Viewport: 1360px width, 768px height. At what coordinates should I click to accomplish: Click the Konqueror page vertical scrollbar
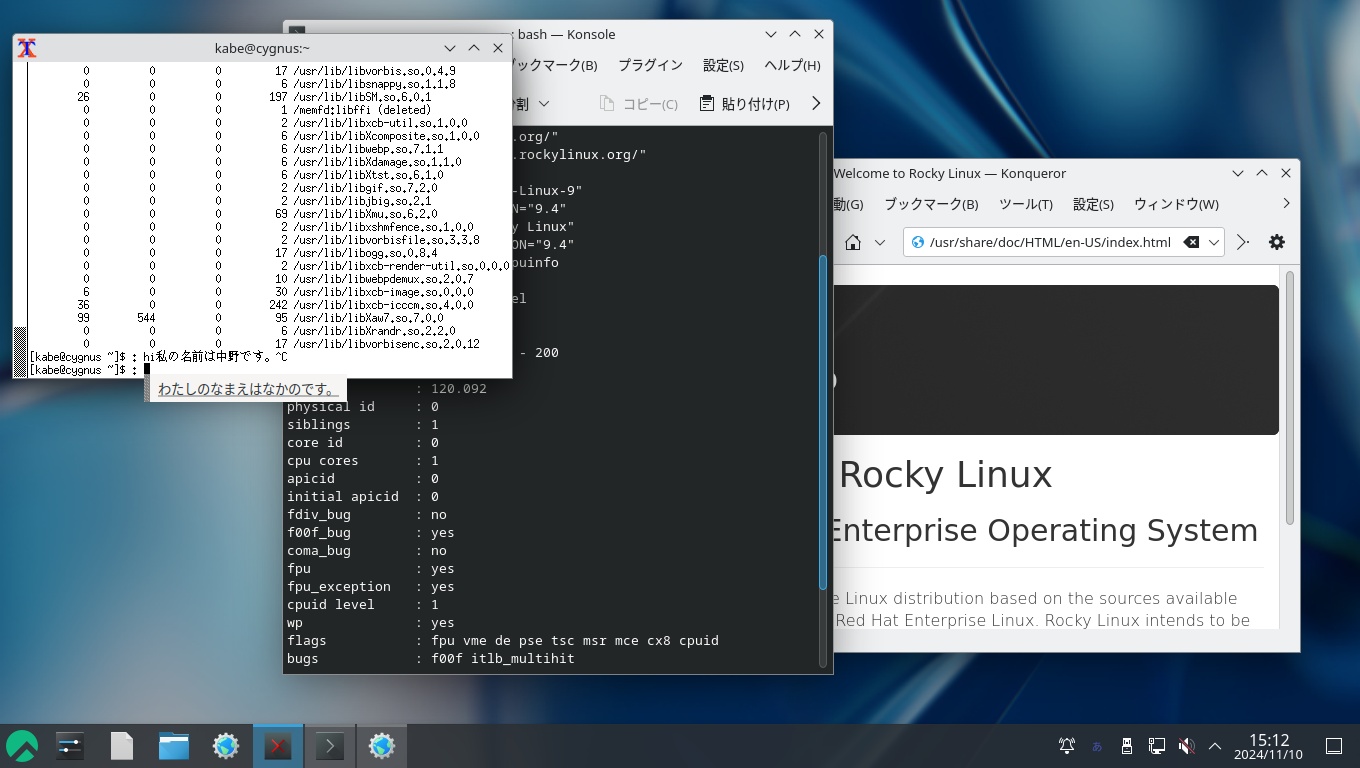click(1290, 397)
